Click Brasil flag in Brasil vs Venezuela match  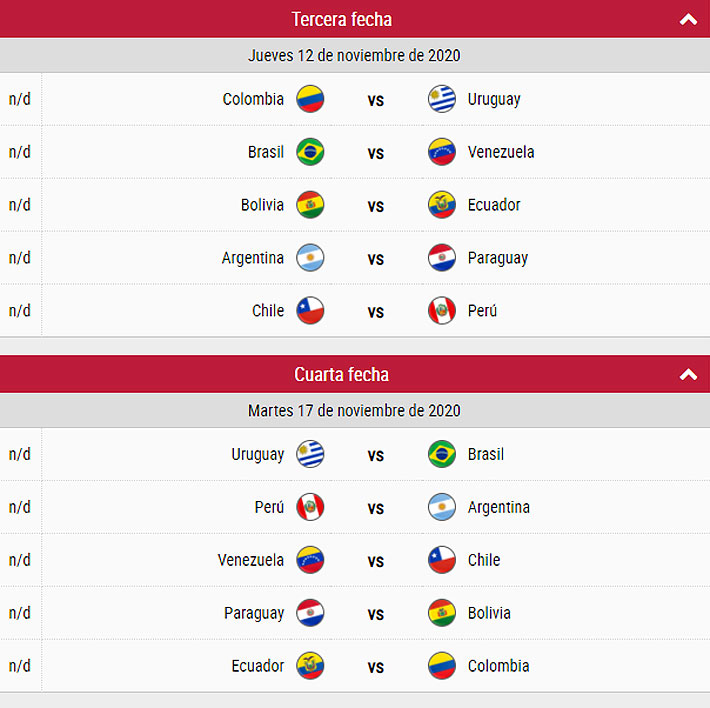[310, 152]
